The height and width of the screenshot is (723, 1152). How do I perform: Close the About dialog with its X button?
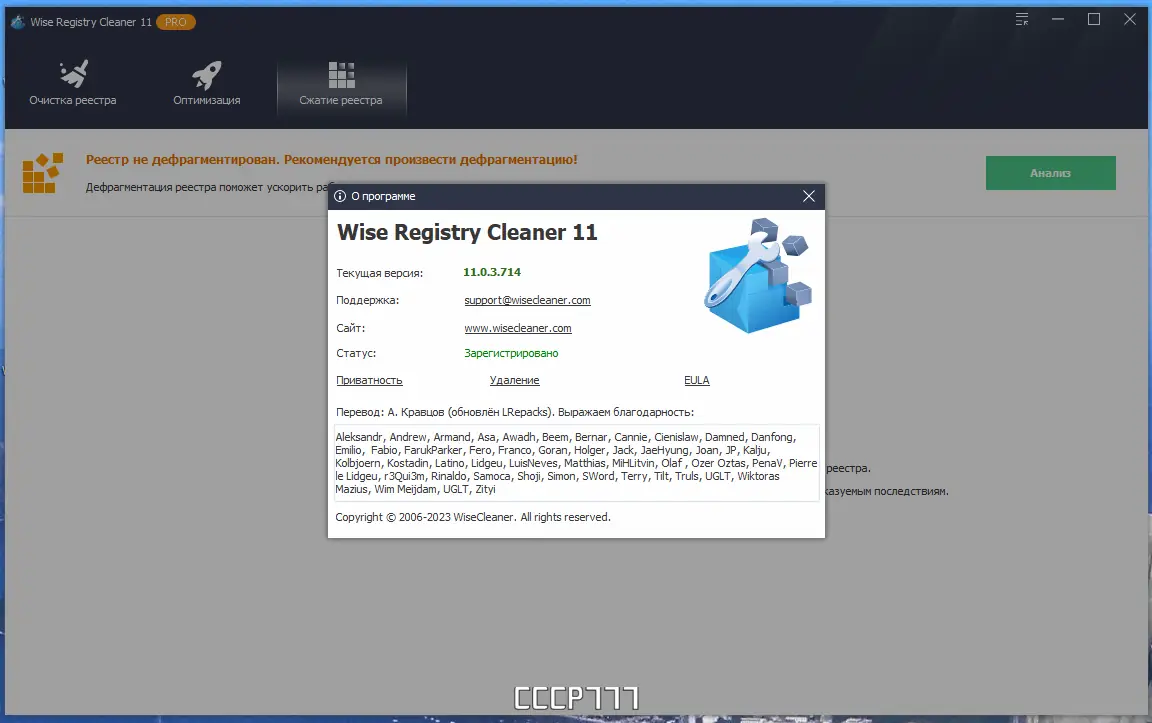click(x=809, y=196)
